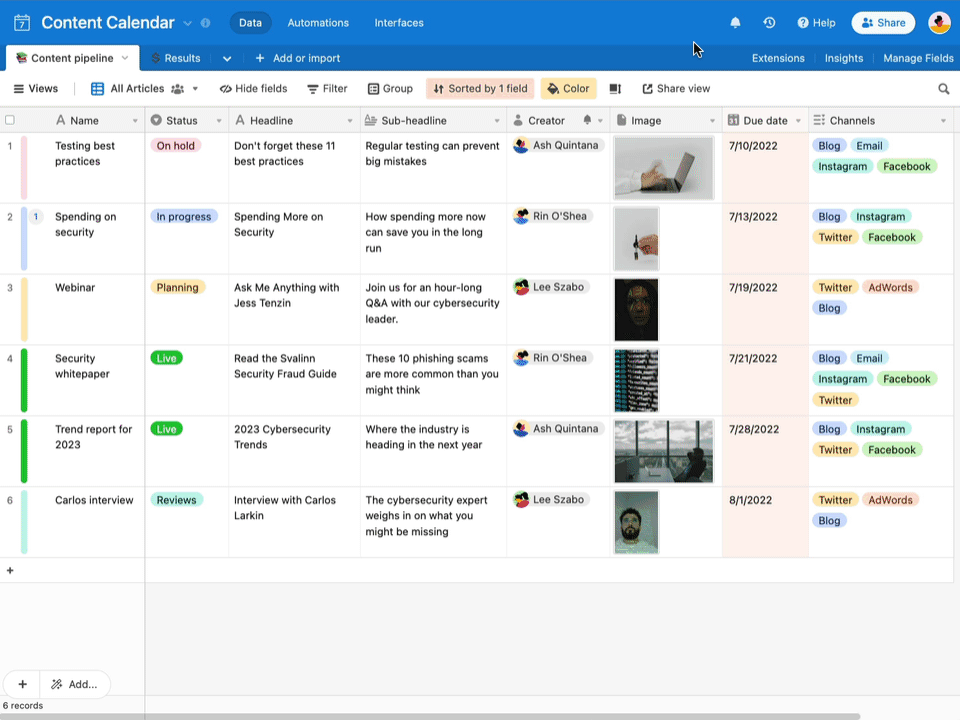Toggle the select-all rows checkbox
The image size is (960, 720).
(x=10, y=120)
